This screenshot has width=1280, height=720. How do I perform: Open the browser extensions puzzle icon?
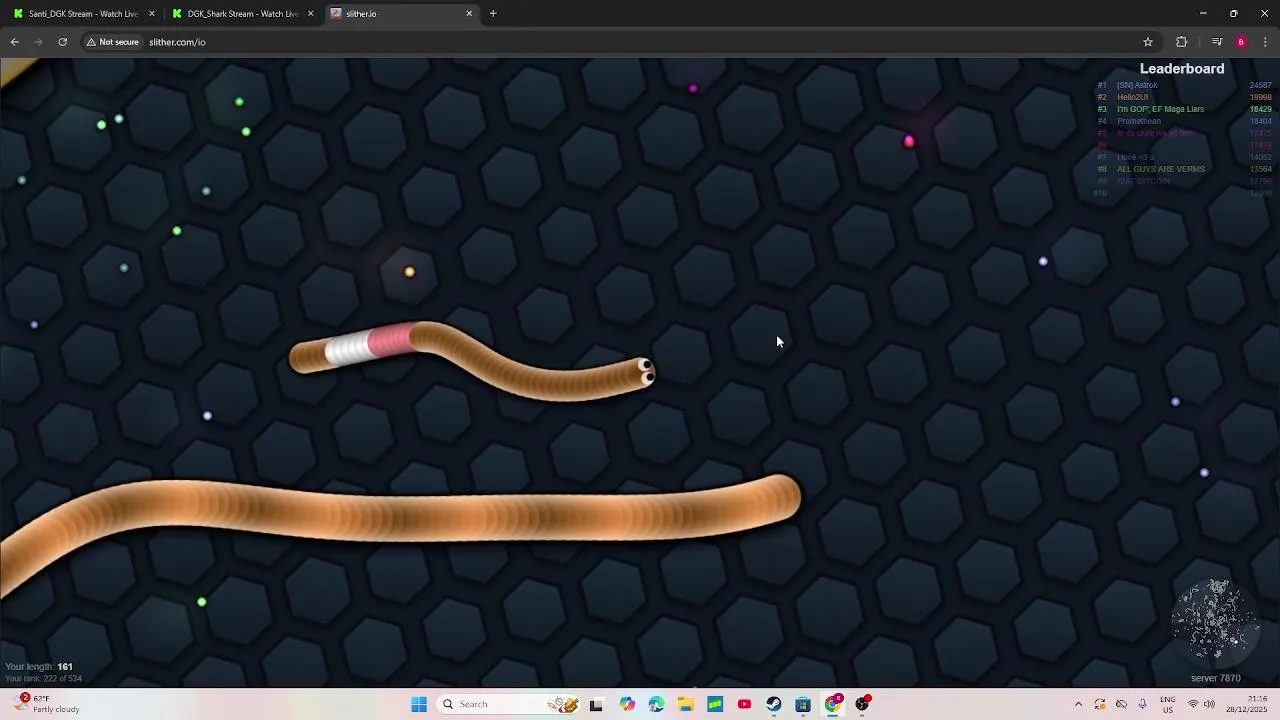pyautogui.click(x=1182, y=42)
